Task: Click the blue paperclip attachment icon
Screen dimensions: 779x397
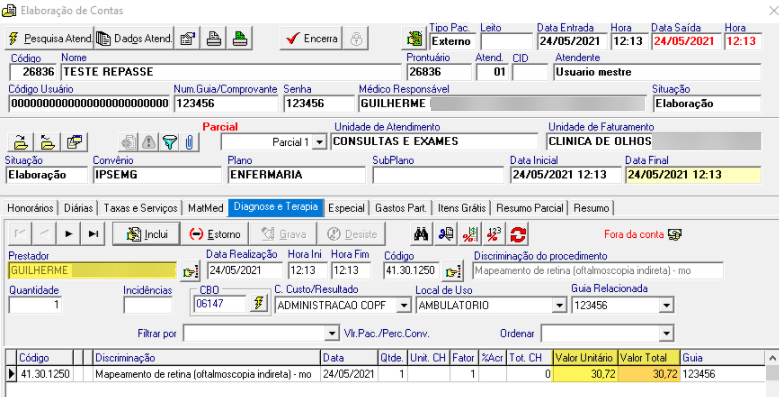Action: point(189,143)
